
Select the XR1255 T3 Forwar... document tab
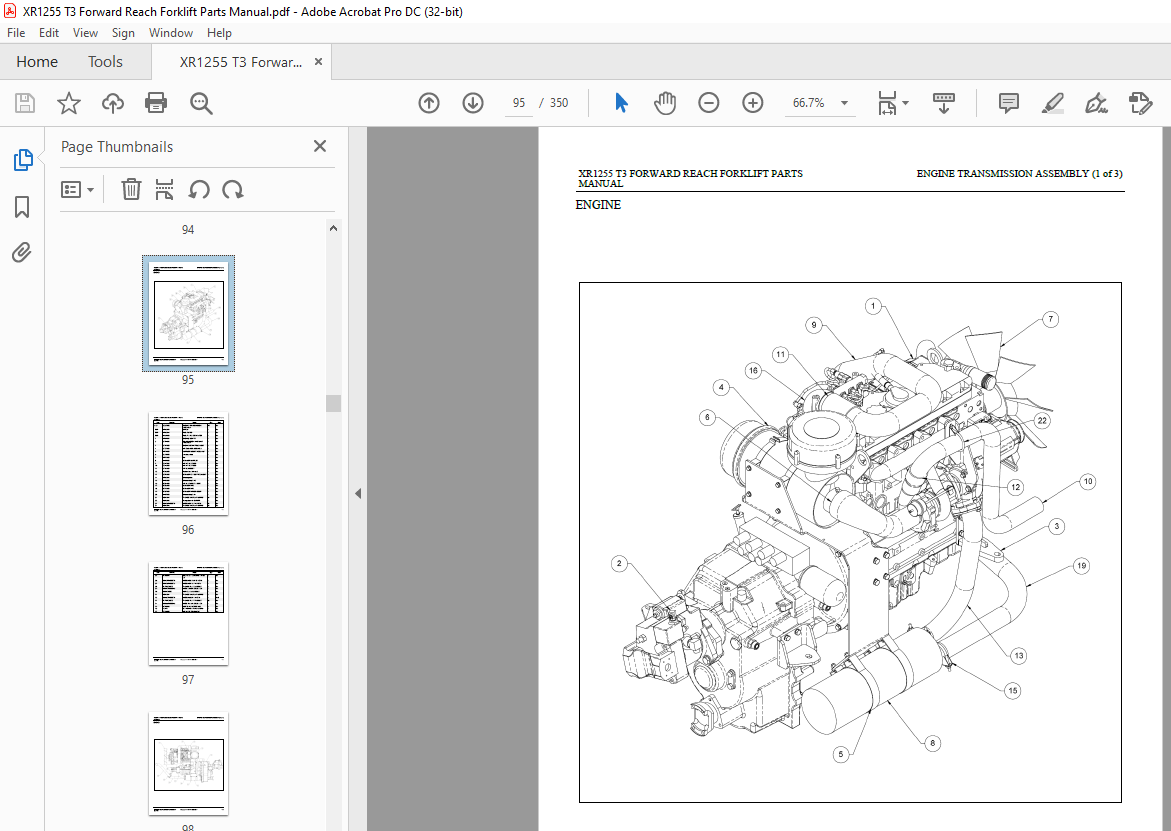click(240, 62)
